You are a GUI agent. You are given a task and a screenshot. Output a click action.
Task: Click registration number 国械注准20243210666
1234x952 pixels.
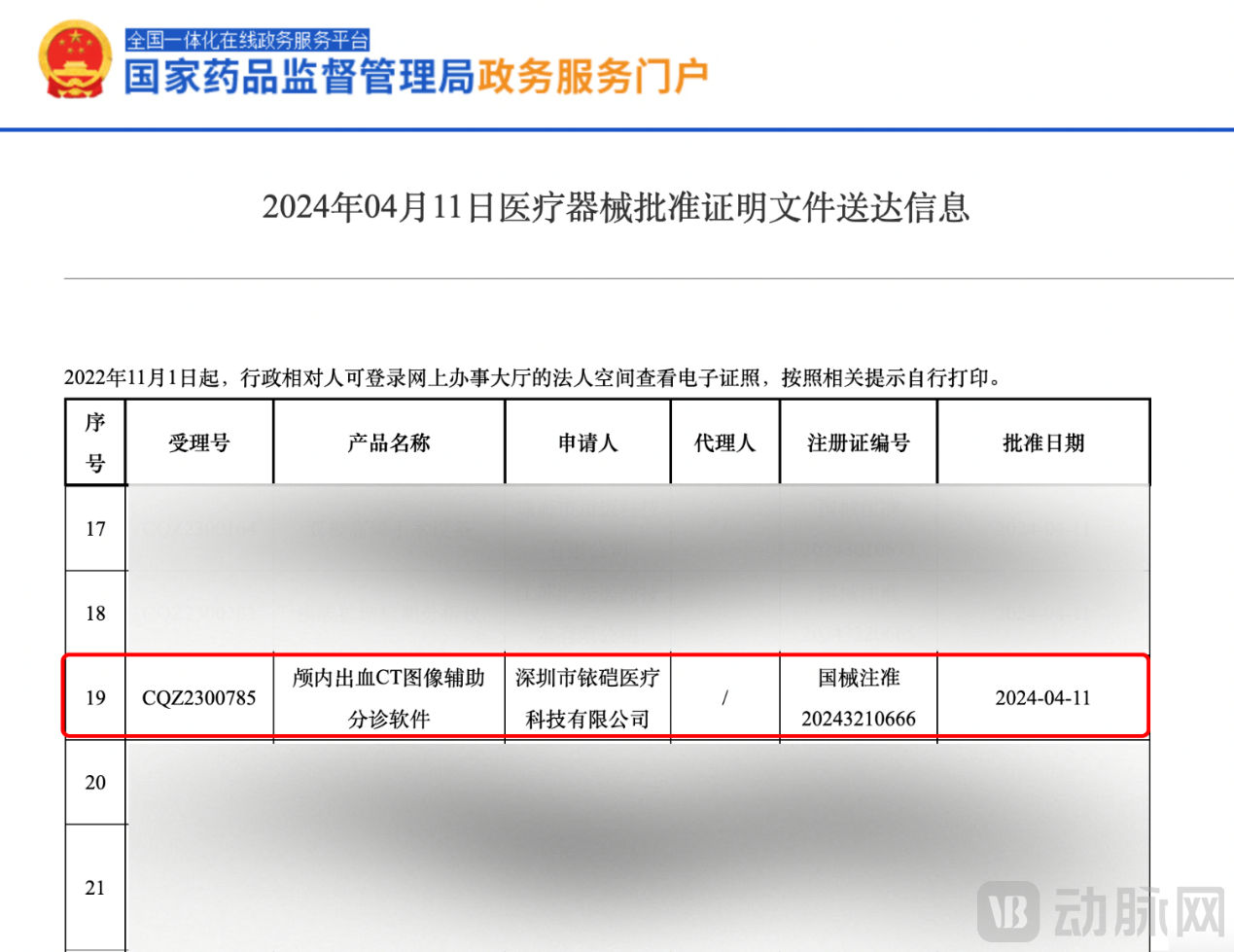tap(859, 697)
